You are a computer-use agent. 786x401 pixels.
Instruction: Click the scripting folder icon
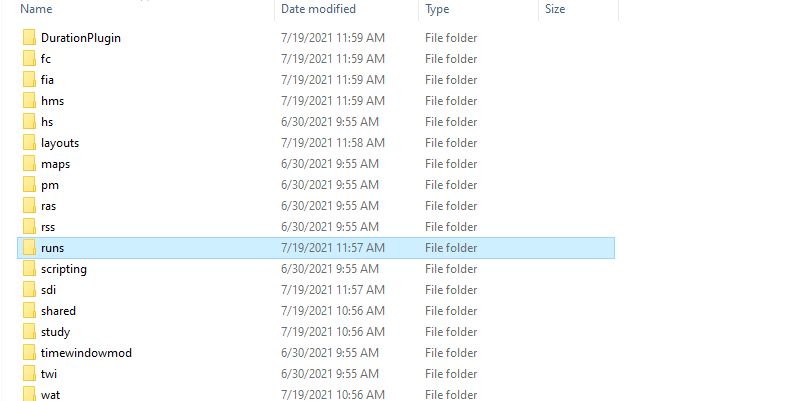coord(29,269)
